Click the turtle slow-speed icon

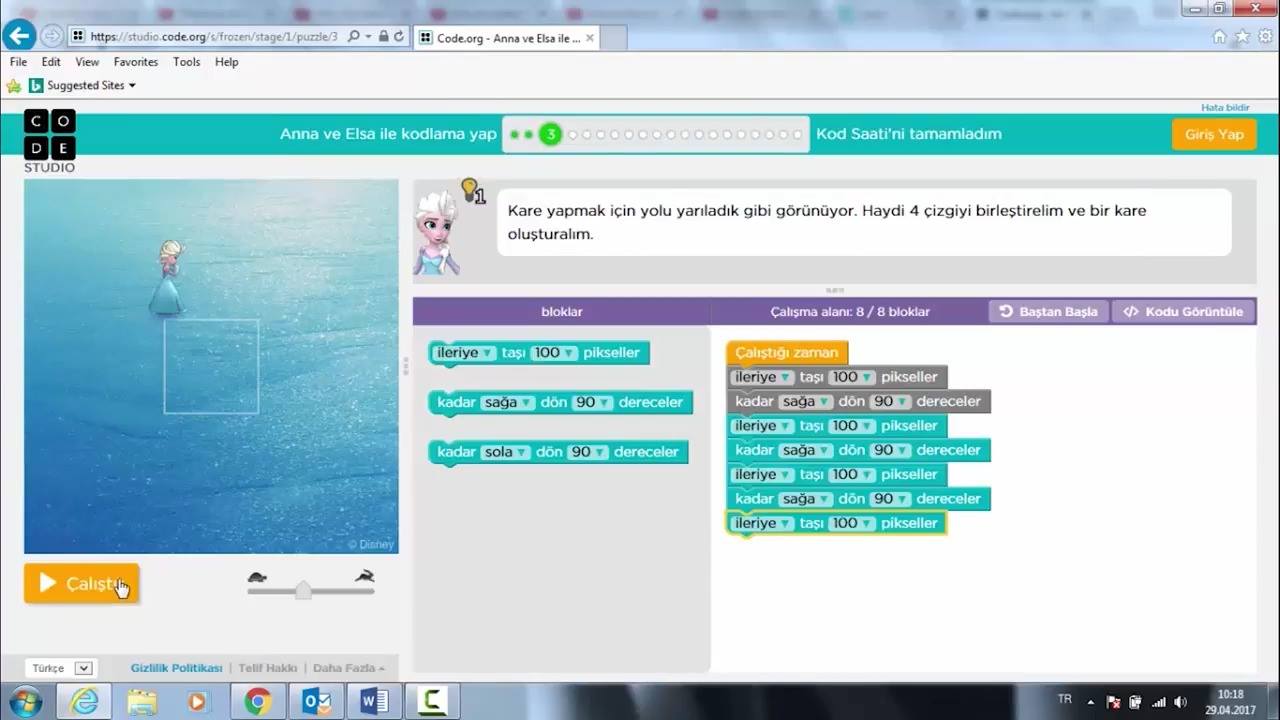click(x=258, y=577)
